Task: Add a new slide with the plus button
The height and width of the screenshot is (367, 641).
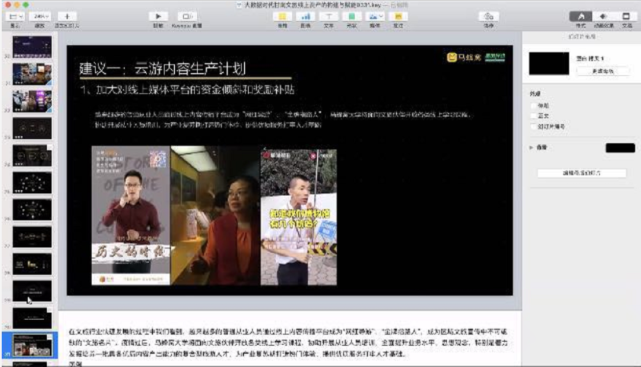Action: [67, 16]
